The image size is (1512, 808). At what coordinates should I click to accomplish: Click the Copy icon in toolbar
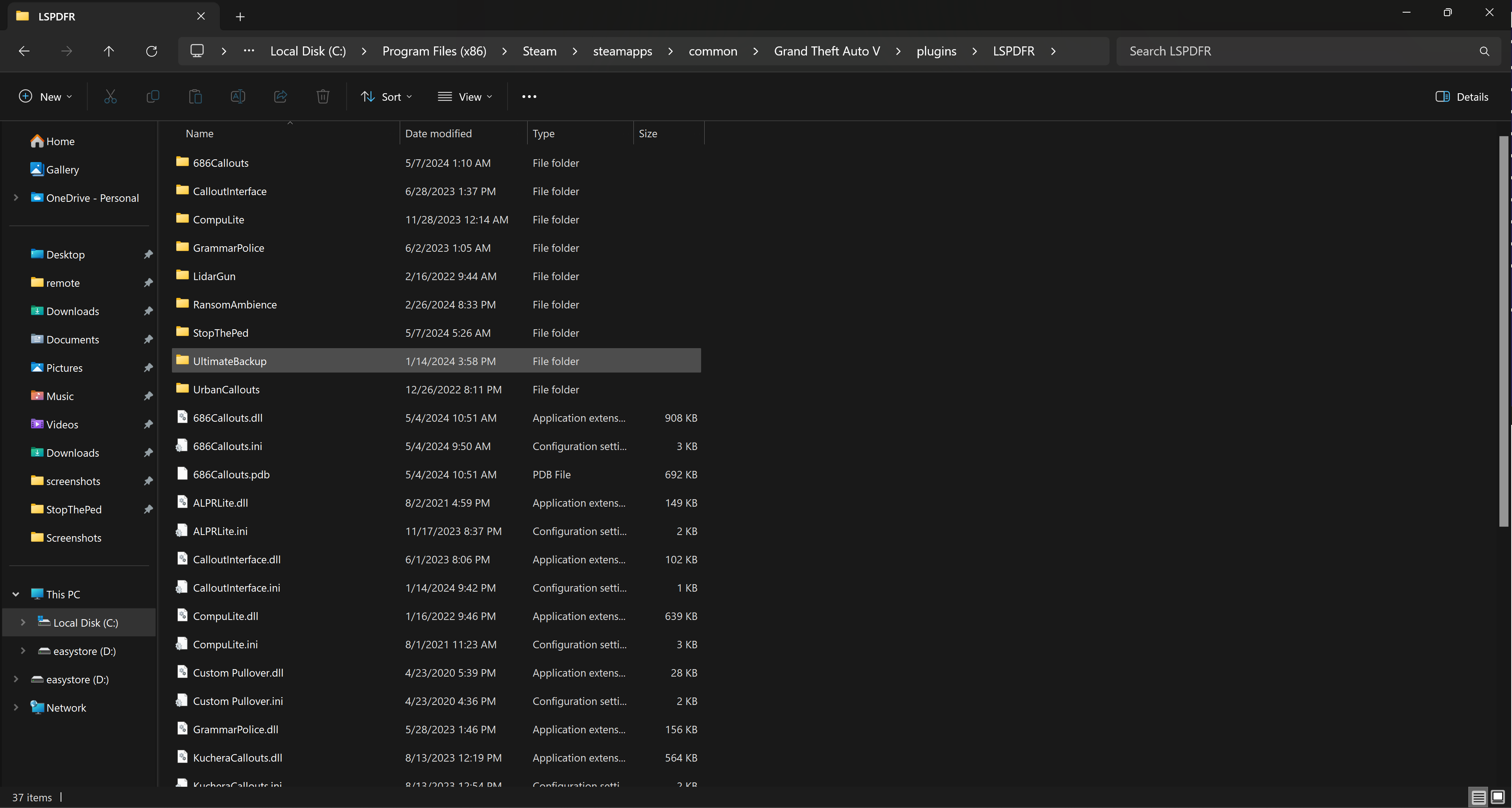(x=153, y=97)
